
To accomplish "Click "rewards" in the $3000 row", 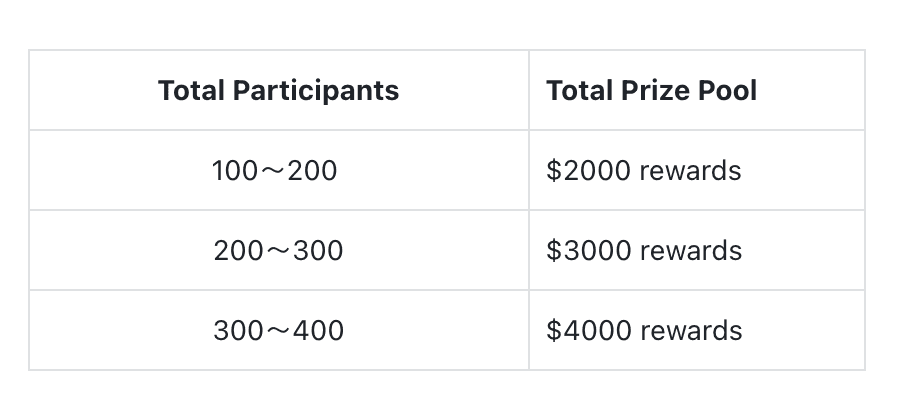I will 691,251.
